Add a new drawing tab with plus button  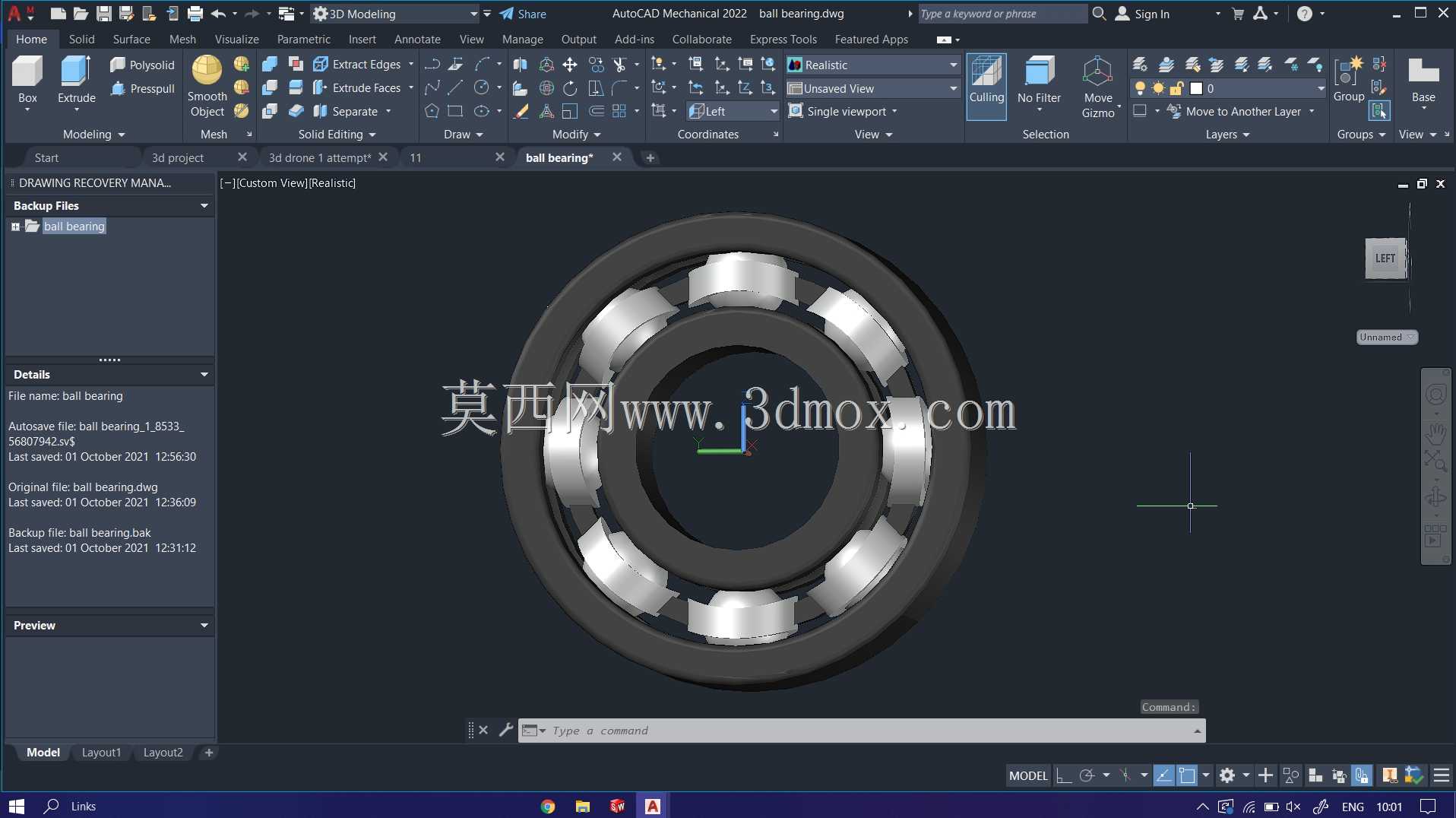(x=650, y=157)
